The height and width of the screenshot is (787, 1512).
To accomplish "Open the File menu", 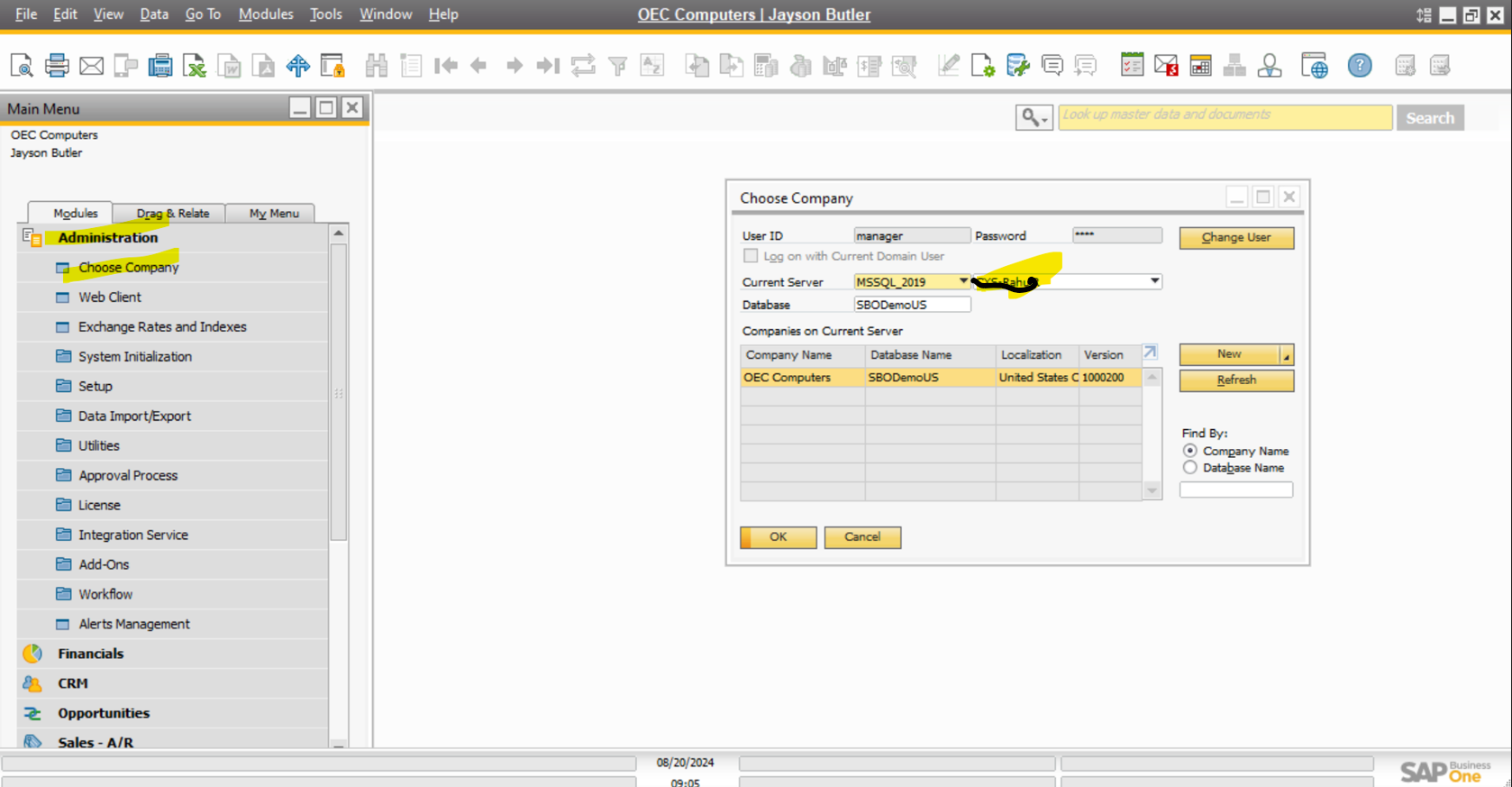I will tap(26, 14).
